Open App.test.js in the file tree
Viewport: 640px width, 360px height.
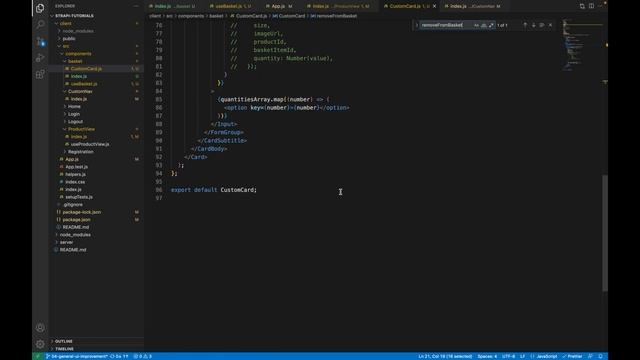click(77, 167)
